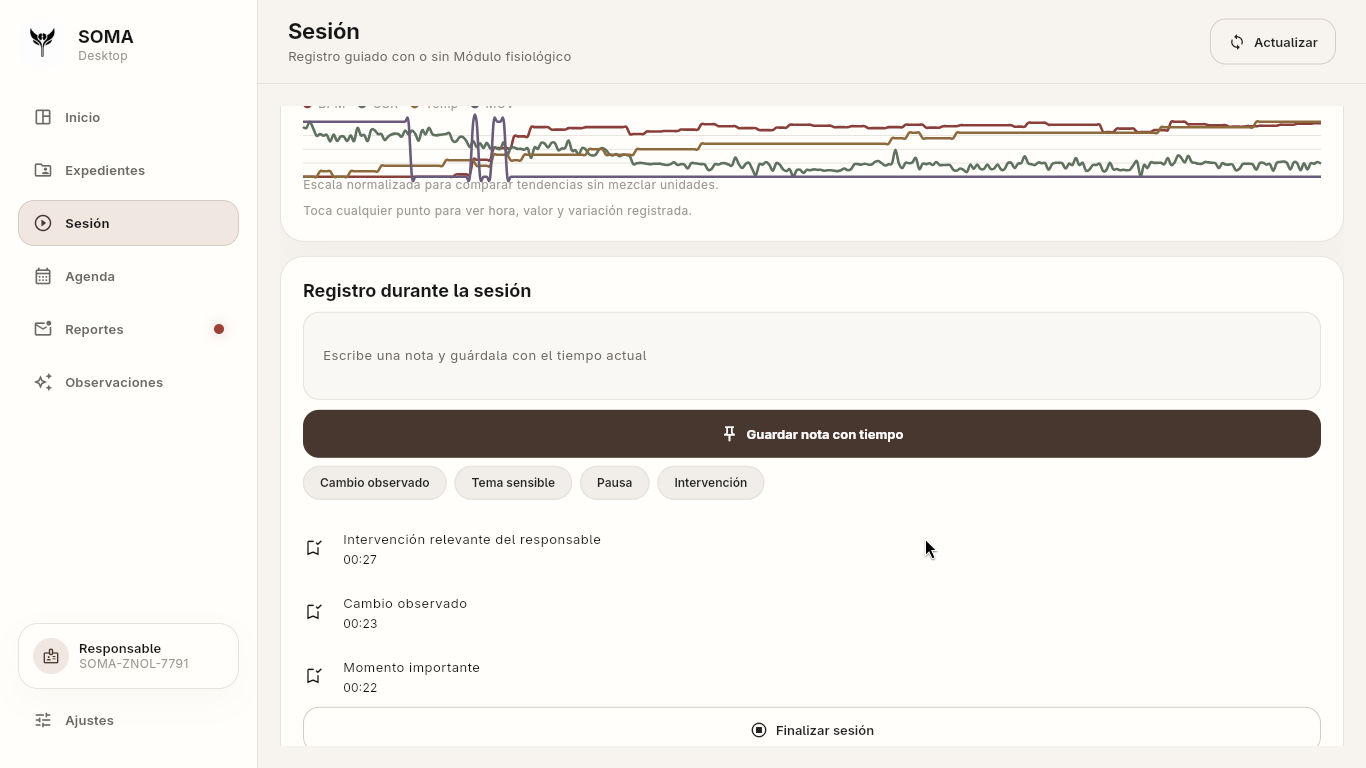Focus the session note text field
The width and height of the screenshot is (1366, 768).
coord(811,356)
